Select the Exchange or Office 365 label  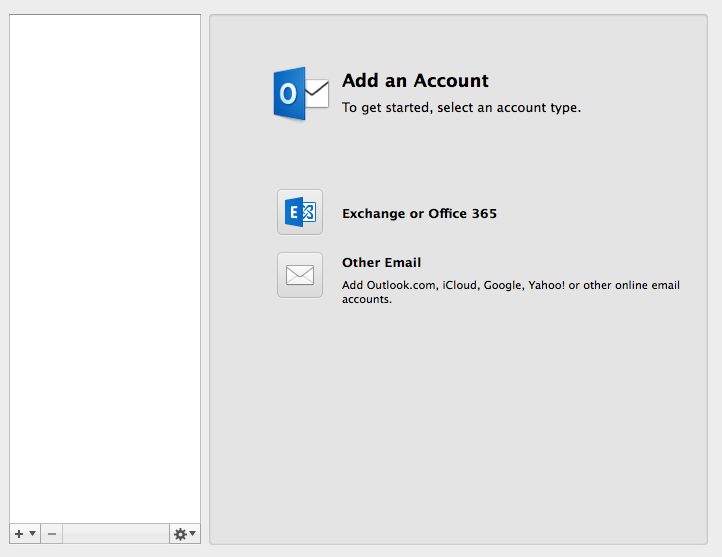(x=419, y=214)
